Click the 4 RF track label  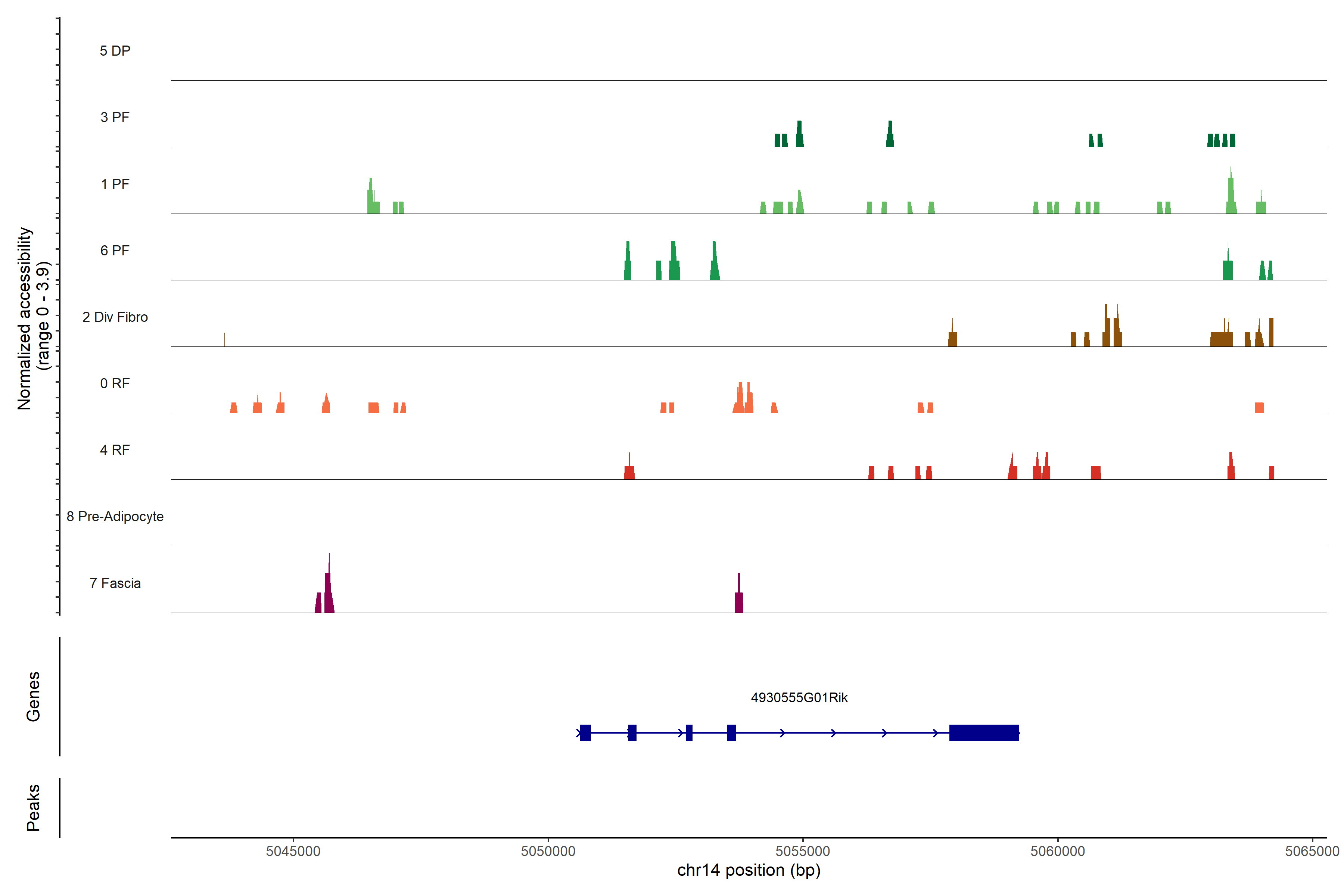coord(115,450)
